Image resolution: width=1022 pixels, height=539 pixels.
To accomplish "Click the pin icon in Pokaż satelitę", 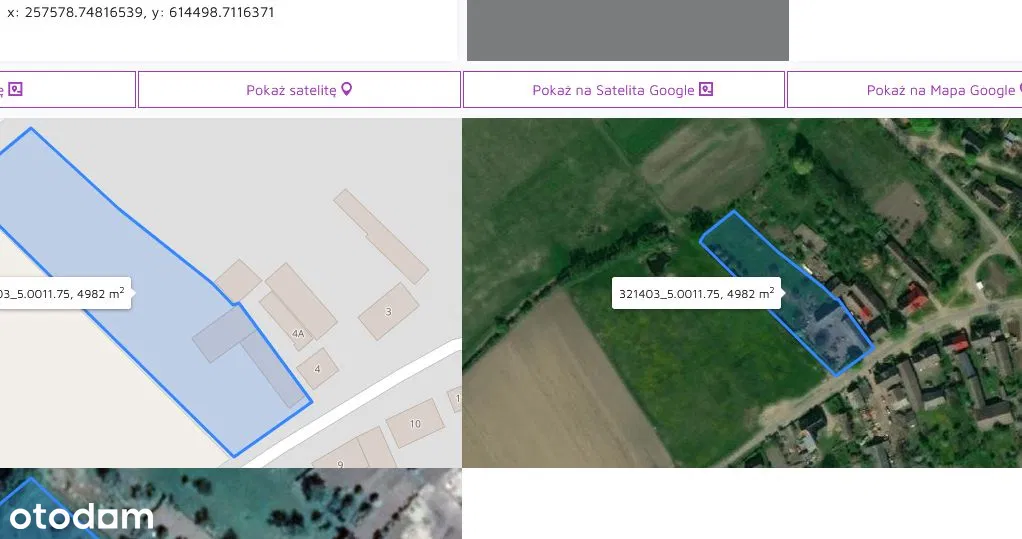I will (x=347, y=89).
